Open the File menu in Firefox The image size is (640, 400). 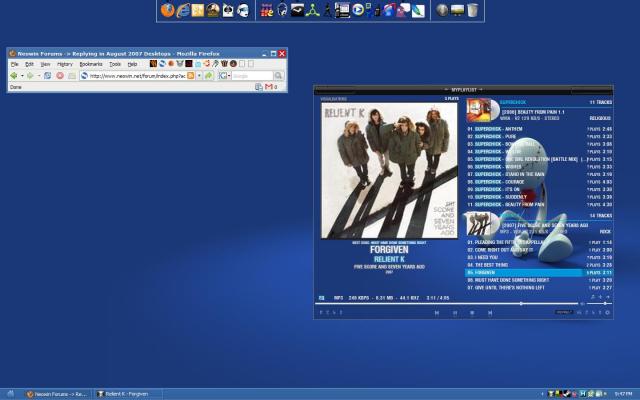pyautogui.click(x=15, y=64)
